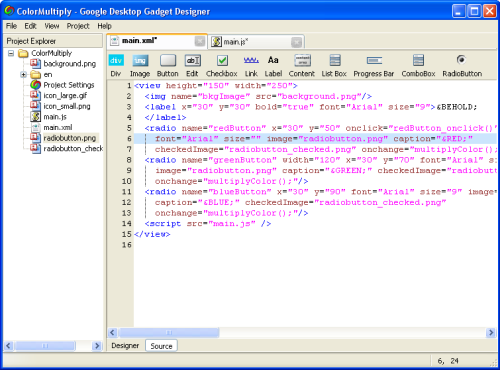Viewport: 500px width, 370px height.
Task: Select radiobutton.png in Project Explorer
Action: 70,138
